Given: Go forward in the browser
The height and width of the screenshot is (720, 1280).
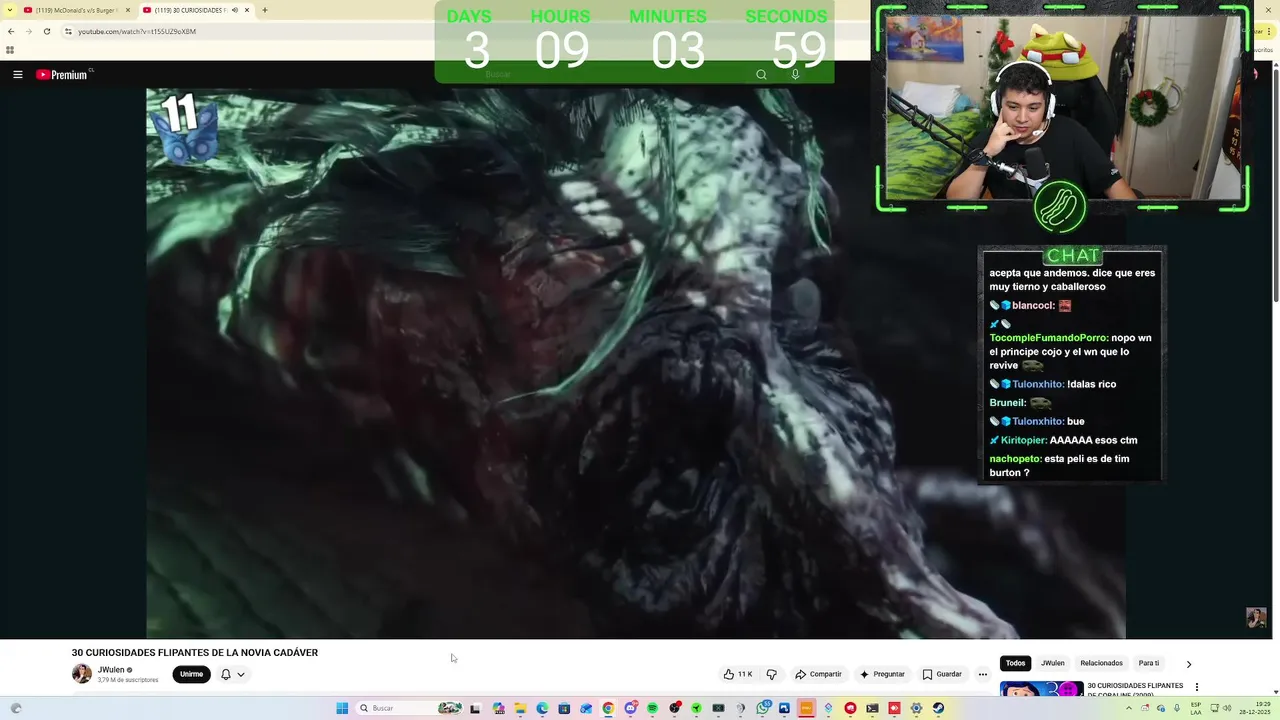Looking at the screenshot, I should [x=28, y=31].
